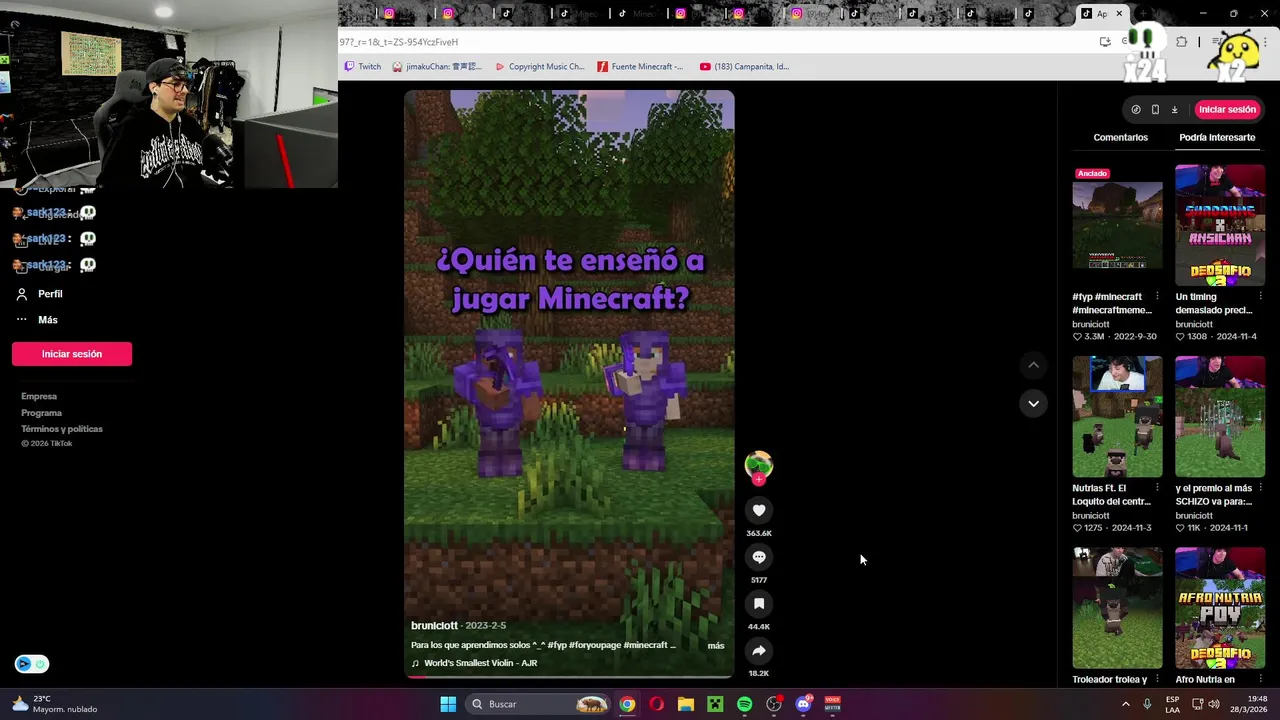Click the TikTok coin icon near login
This screenshot has width=1280, height=720.
point(1136,109)
